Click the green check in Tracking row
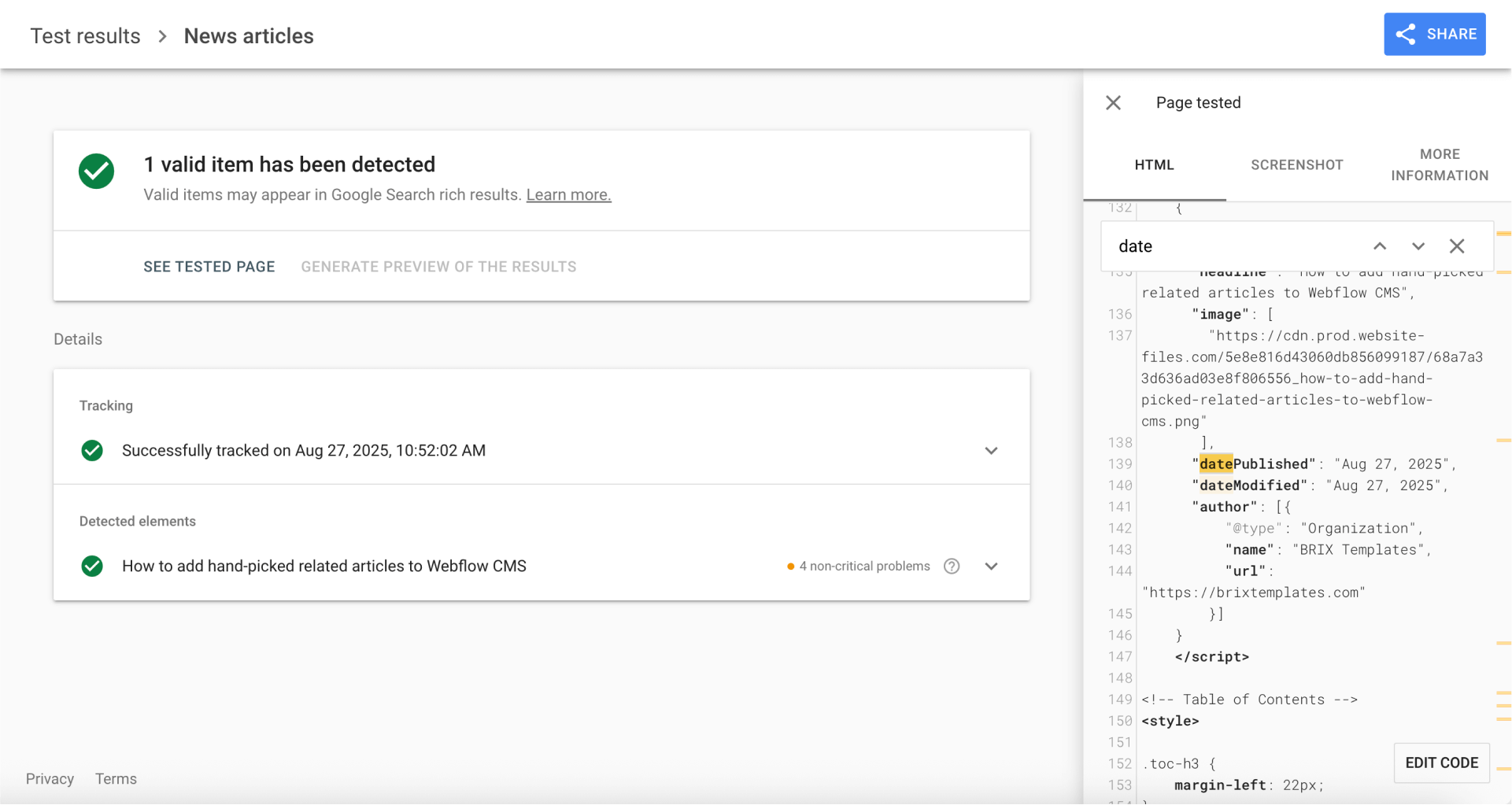 tap(92, 451)
